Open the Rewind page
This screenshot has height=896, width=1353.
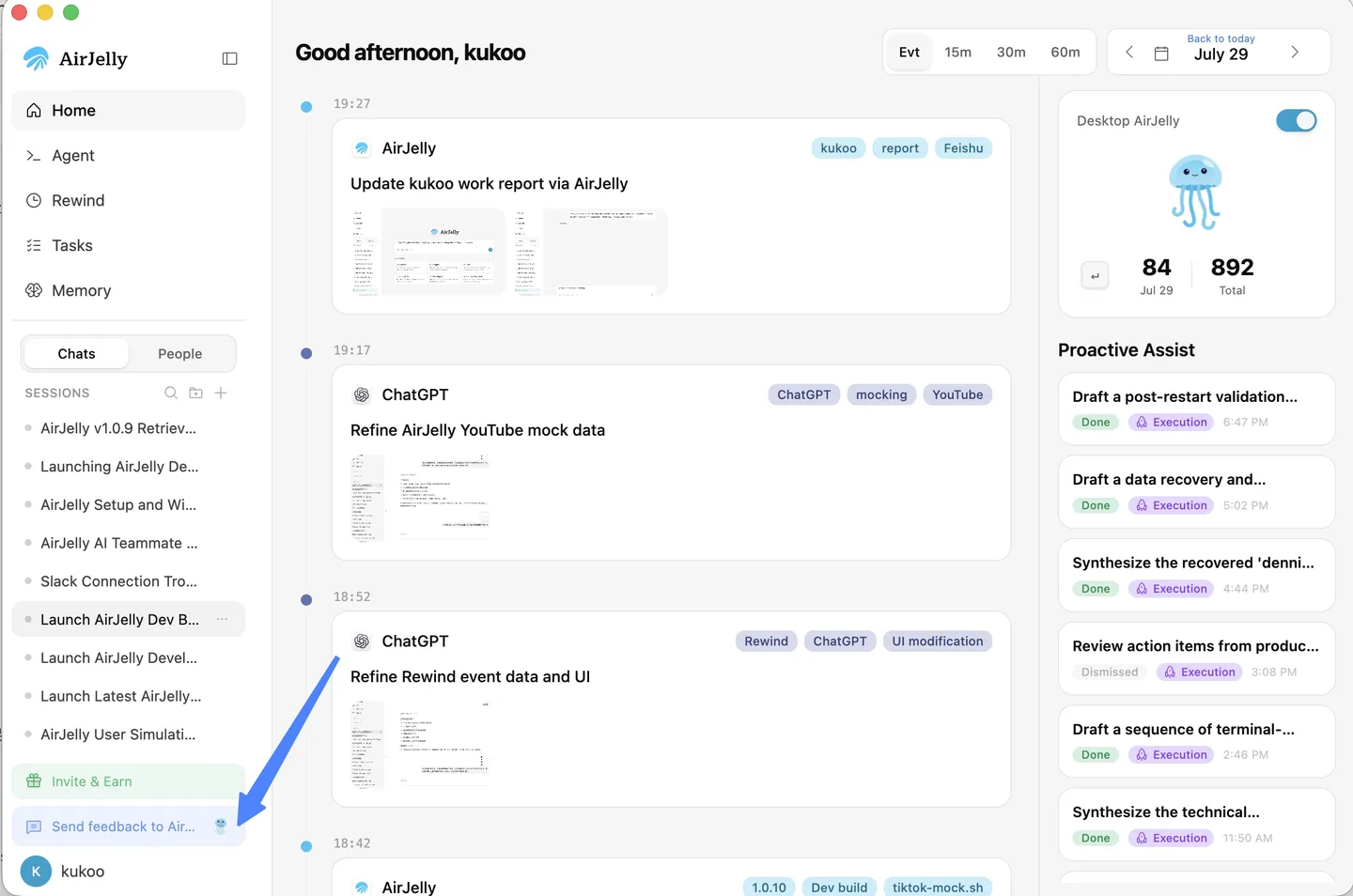[129, 201]
